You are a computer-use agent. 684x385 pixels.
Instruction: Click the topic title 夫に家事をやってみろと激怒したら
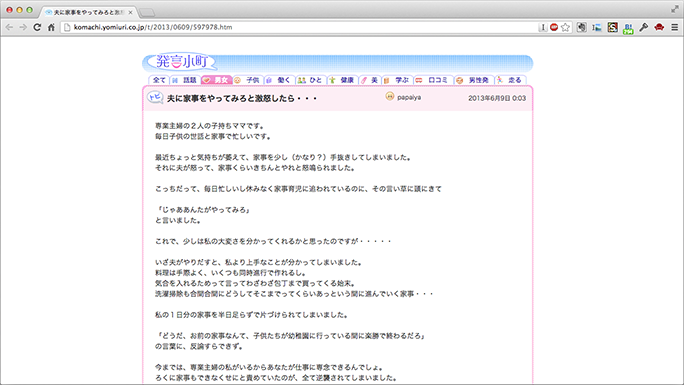242,99
